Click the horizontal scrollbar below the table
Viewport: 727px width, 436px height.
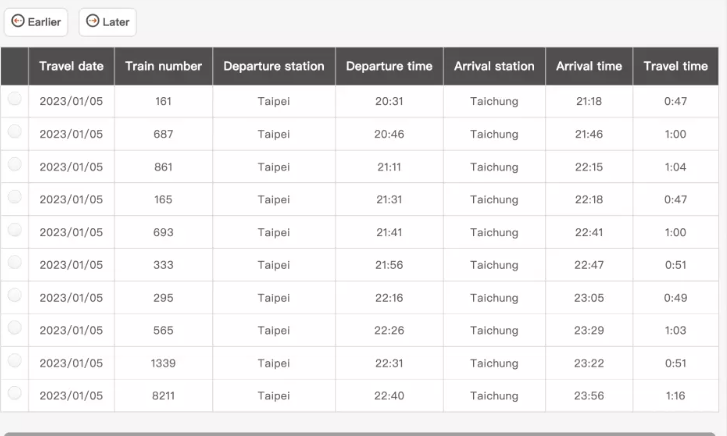click(363, 432)
